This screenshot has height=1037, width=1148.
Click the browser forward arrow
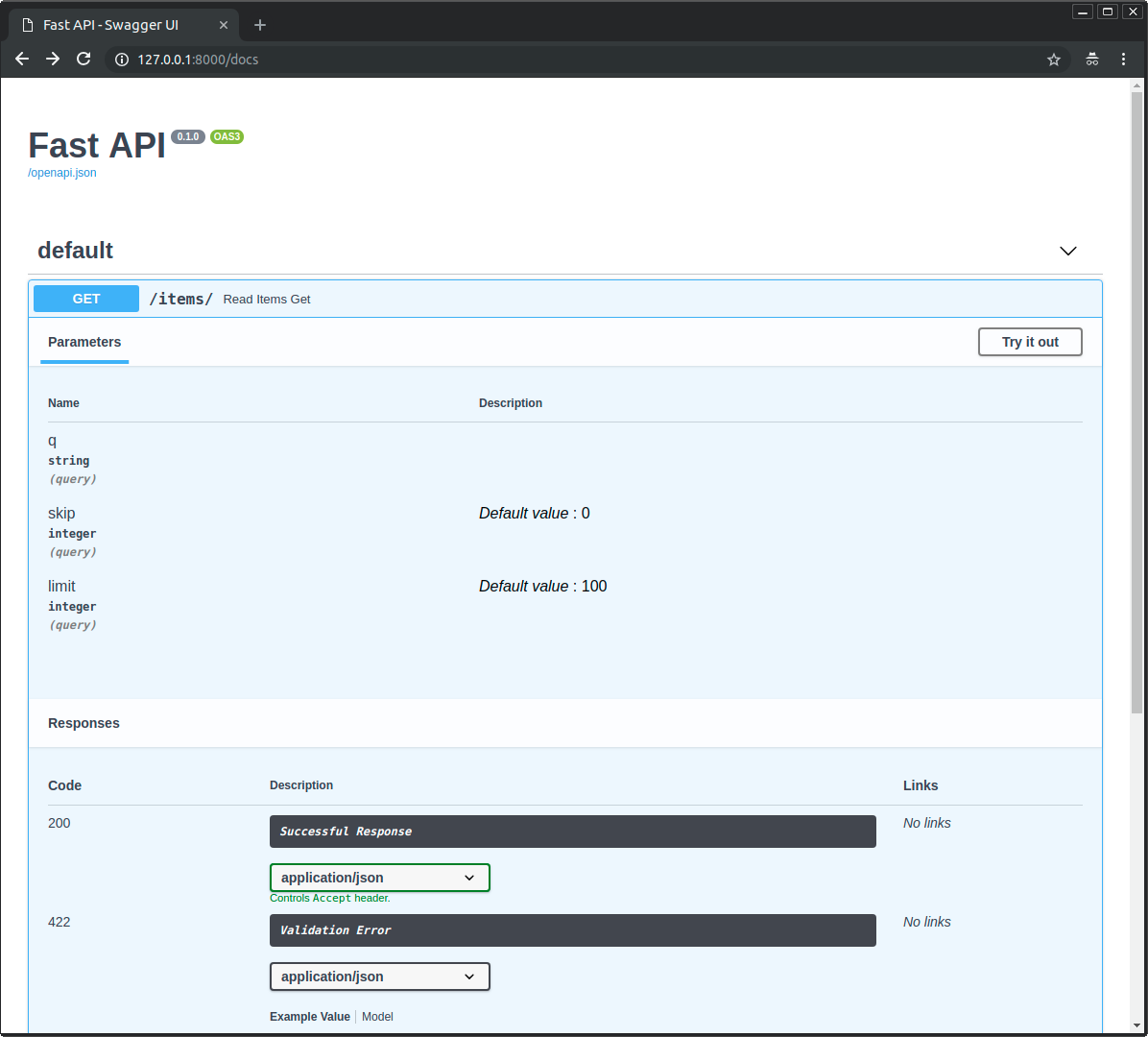tap(53, 60)
